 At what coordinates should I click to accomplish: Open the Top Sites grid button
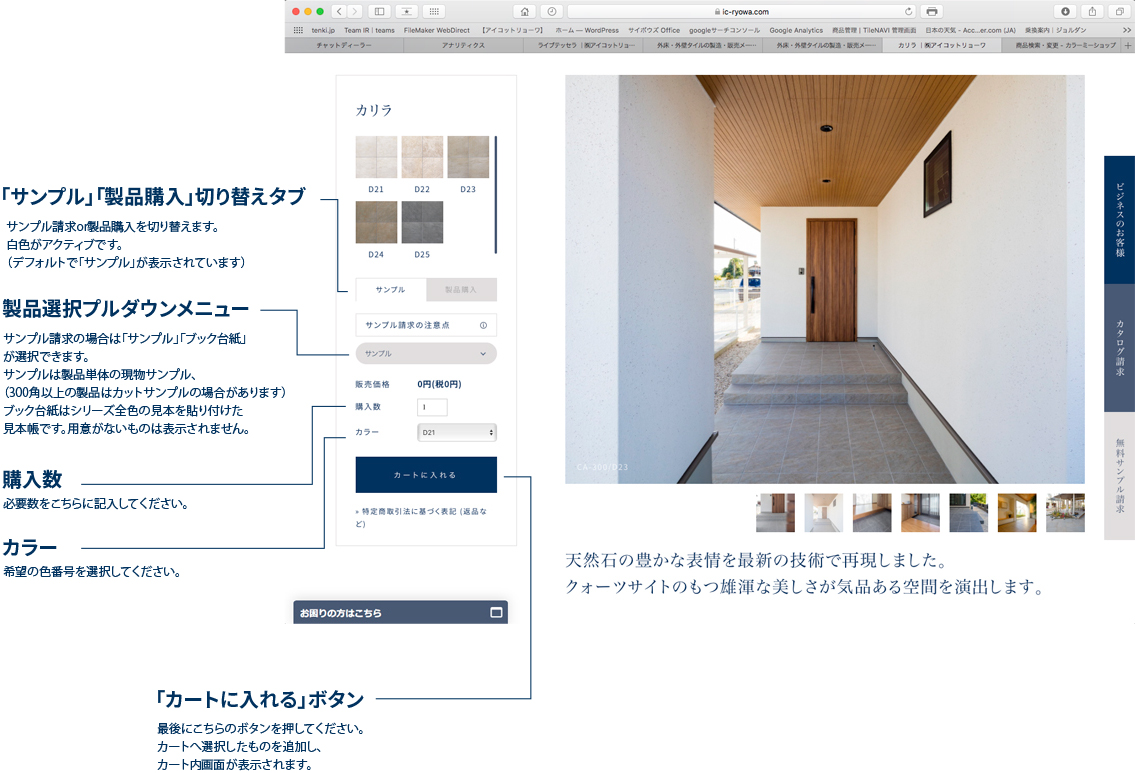pos(434,12)
